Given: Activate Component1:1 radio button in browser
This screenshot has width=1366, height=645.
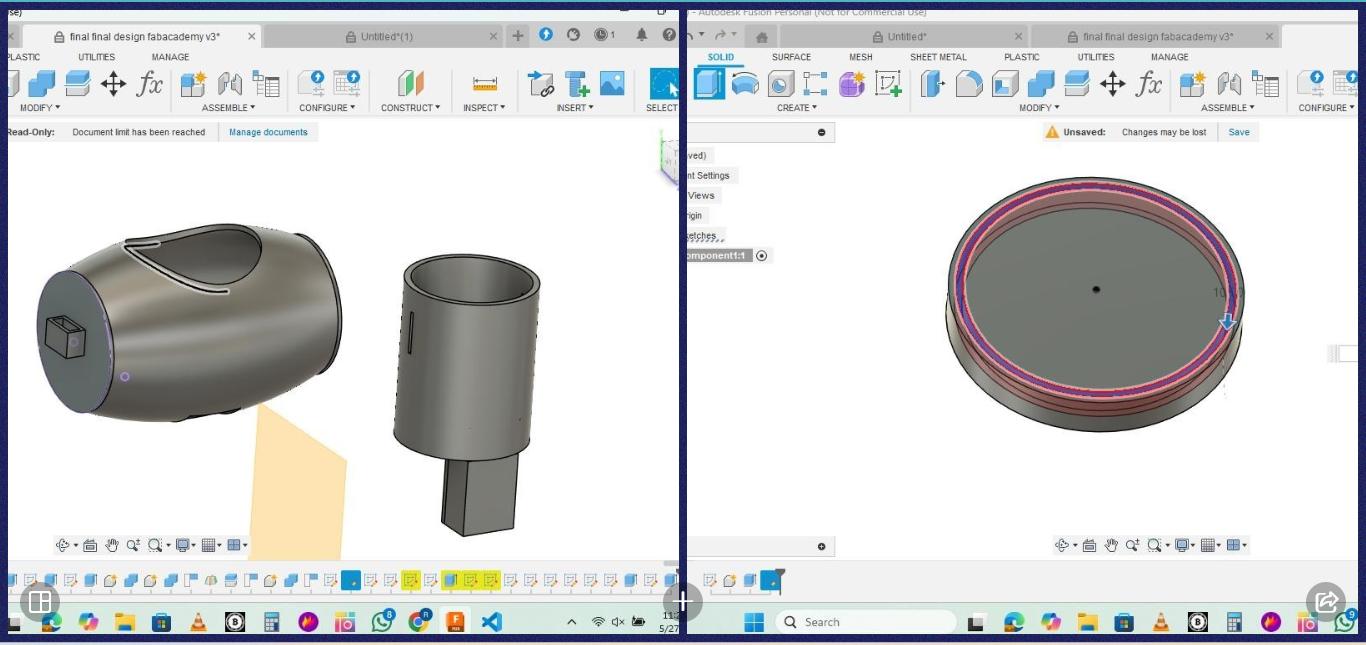Looking at the screenshot, I should 762,256.
